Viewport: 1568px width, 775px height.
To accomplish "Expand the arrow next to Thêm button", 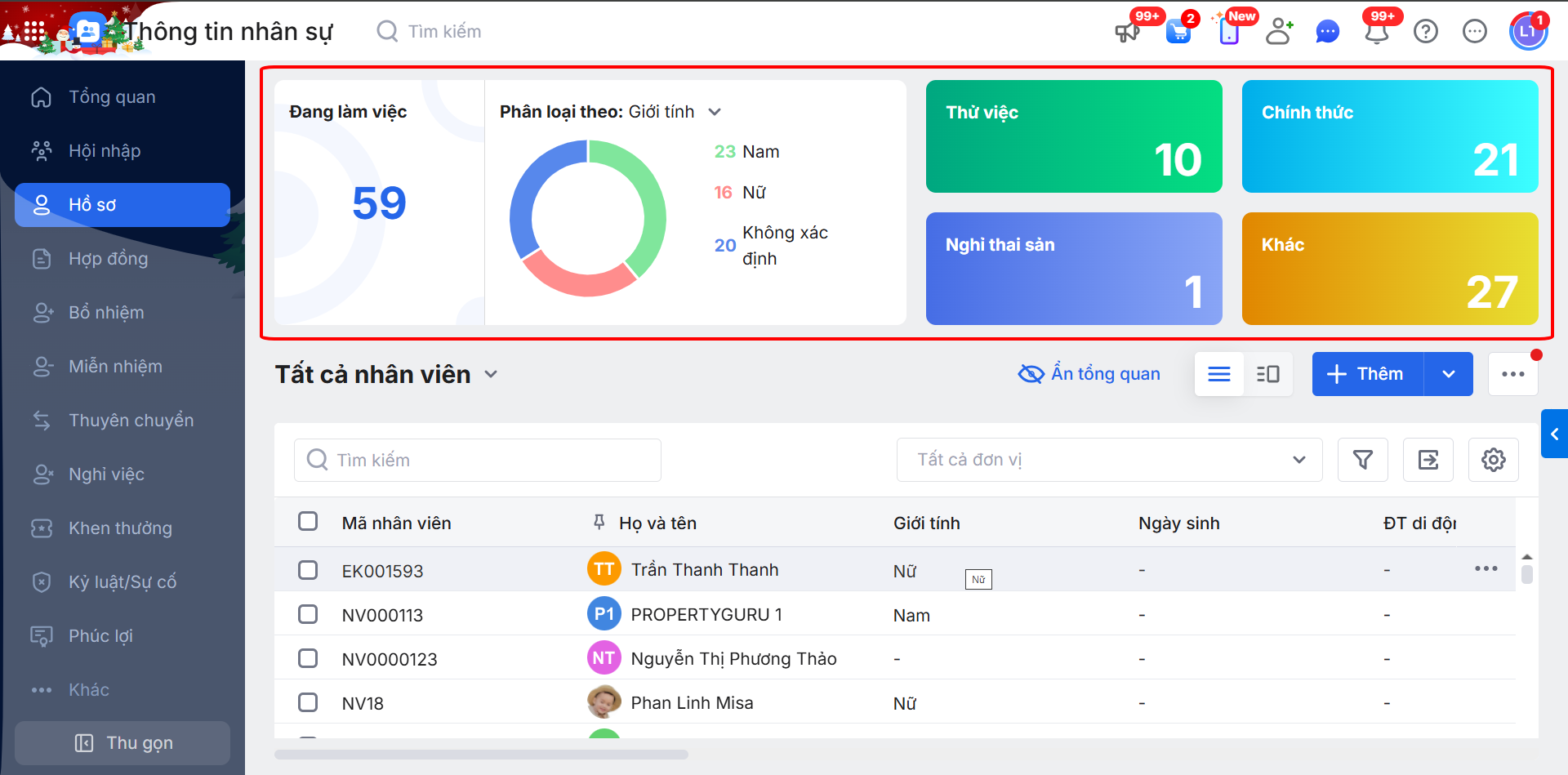I will [1449, 374].
